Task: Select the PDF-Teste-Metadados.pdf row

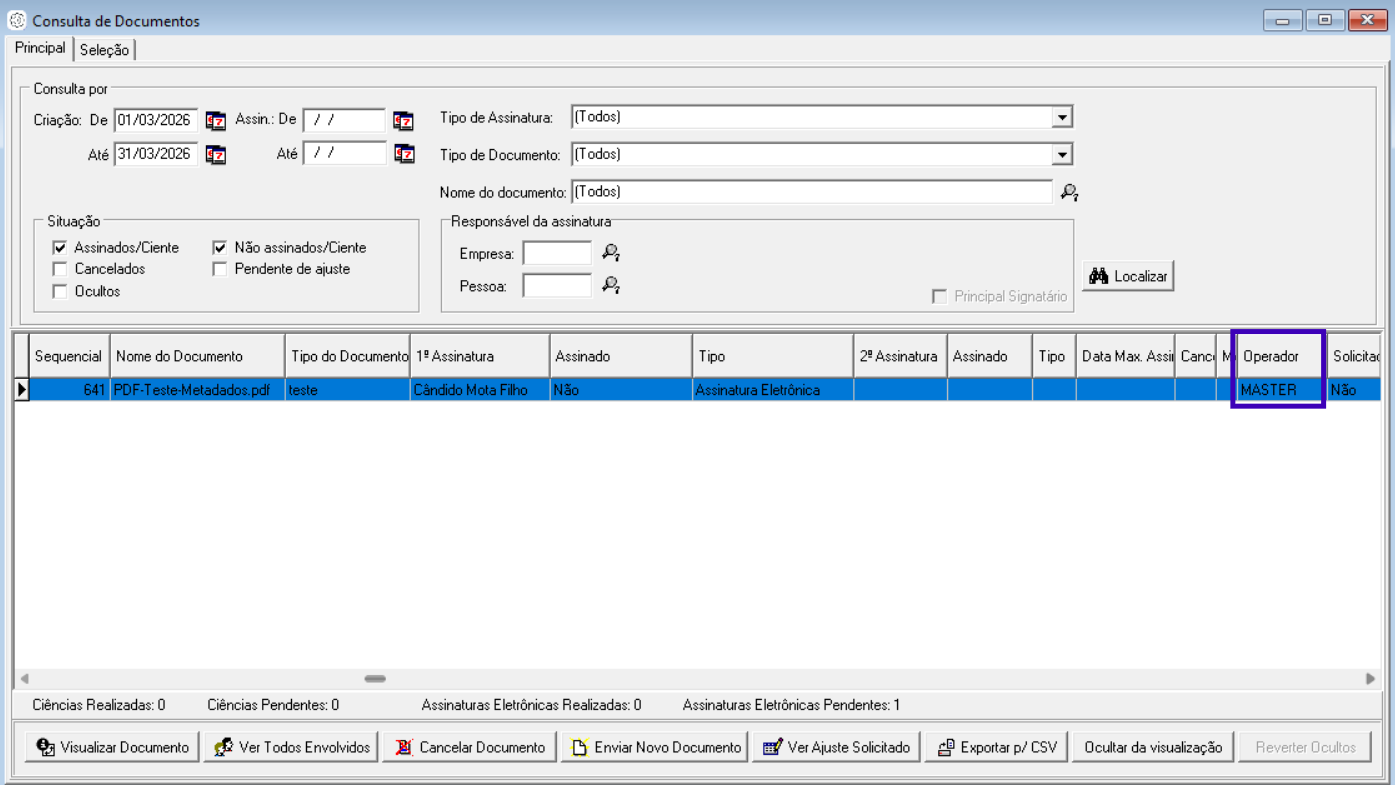Action: coord(198,390)
